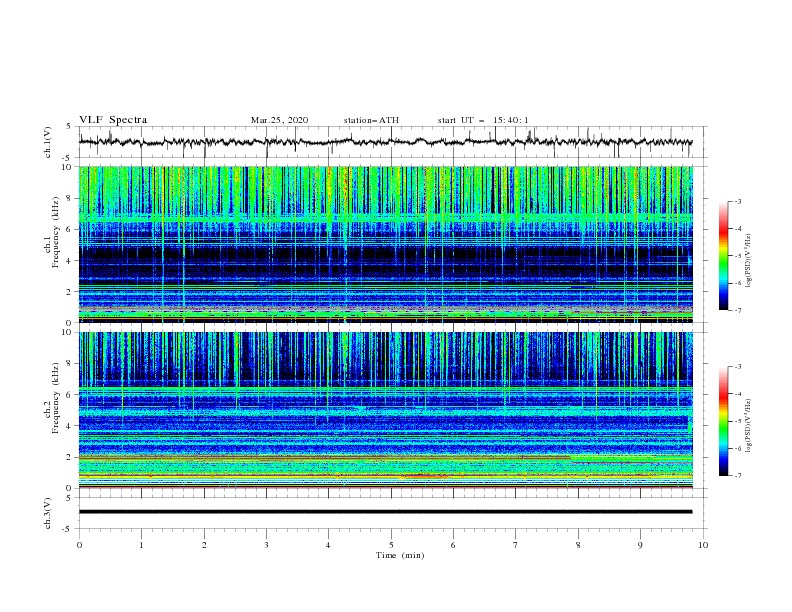Click the ch.3 black flat trace
792x612 pixels.
pyautogui.click(x=385, y=512)
